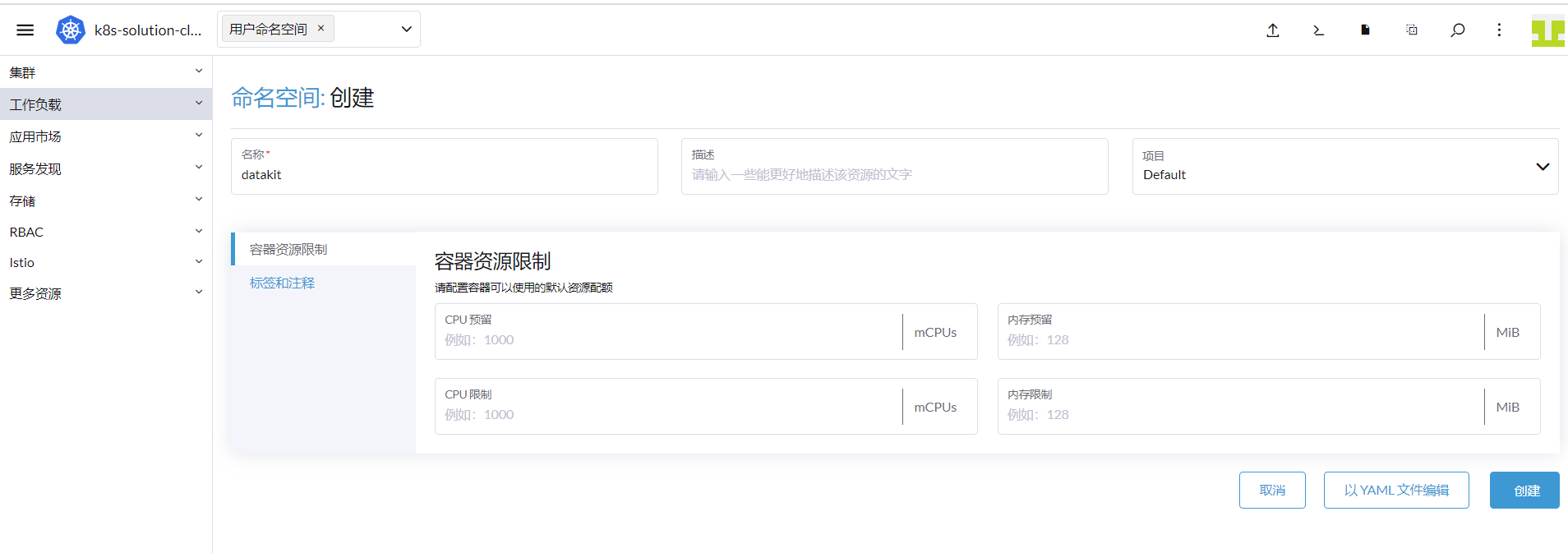Switch to the 标签和注释 tab
The image size is (1568, 553).
pos(282,283)
